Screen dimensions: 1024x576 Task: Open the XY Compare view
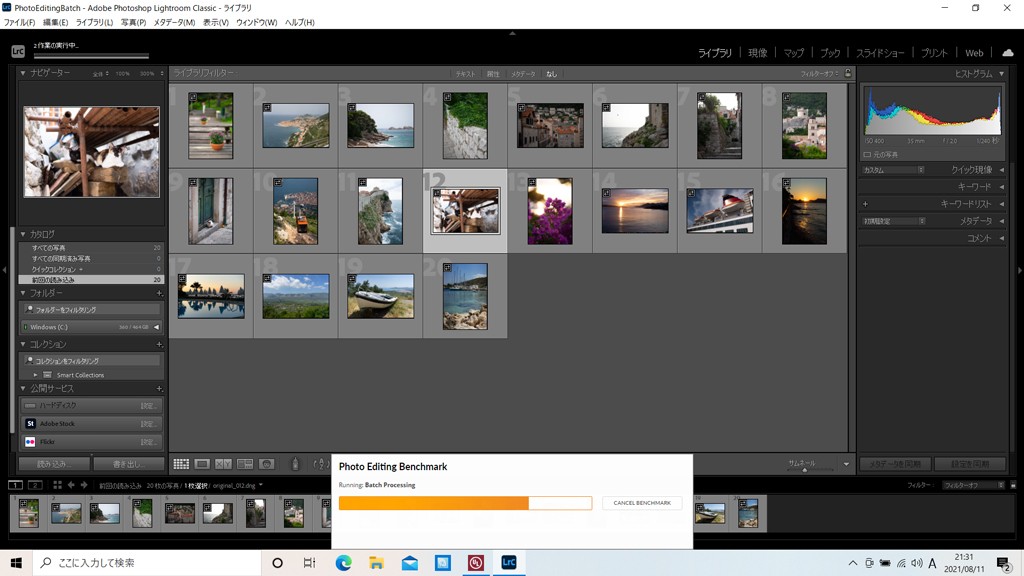223,464
